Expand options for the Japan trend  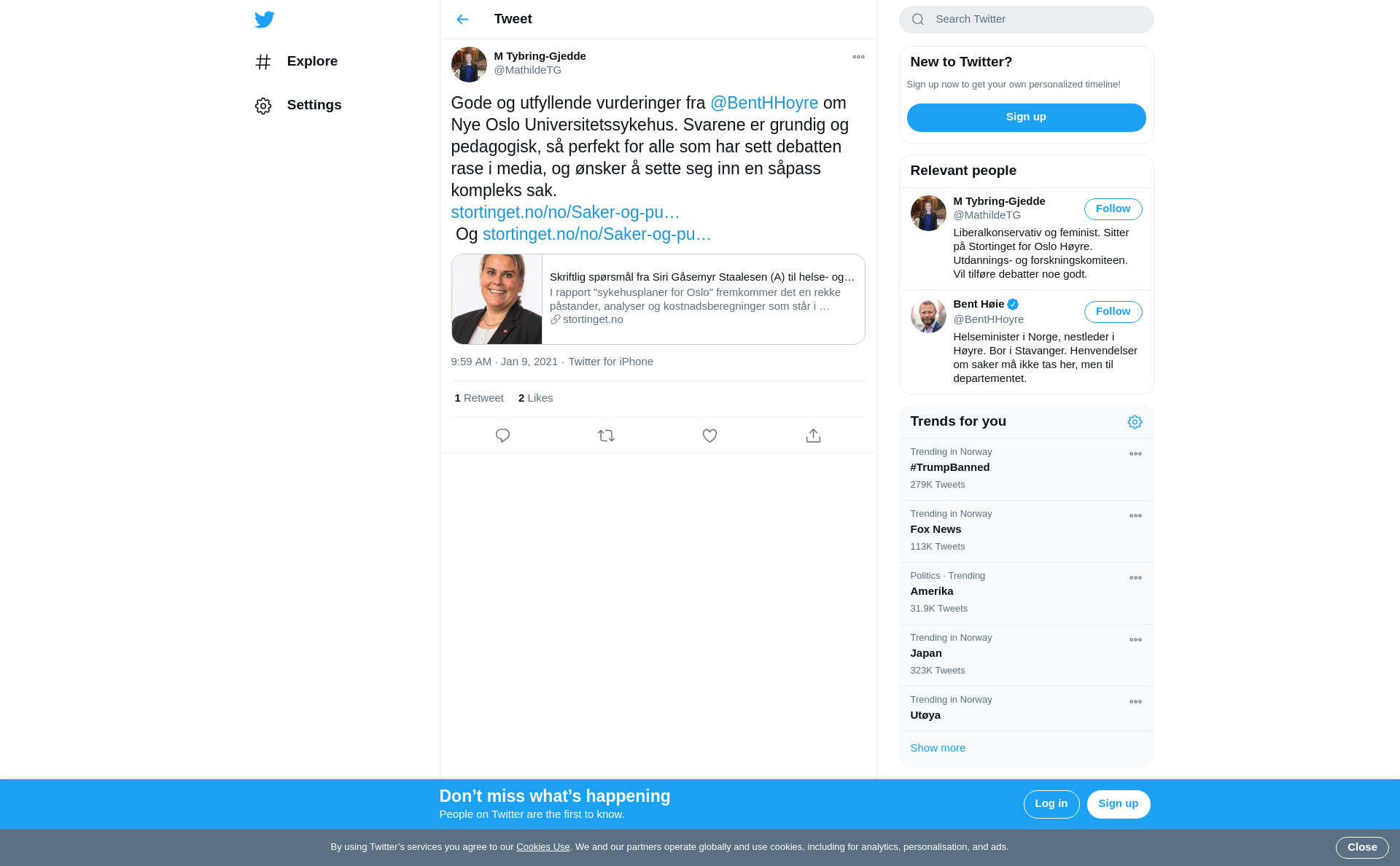point(1135,639)
